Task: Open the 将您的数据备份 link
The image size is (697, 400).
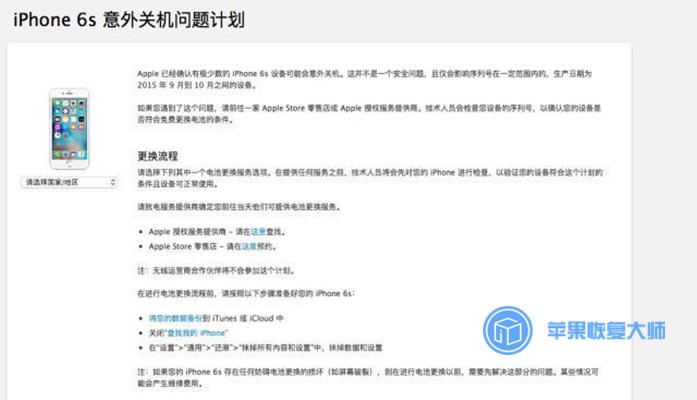Action: point(176,318)
